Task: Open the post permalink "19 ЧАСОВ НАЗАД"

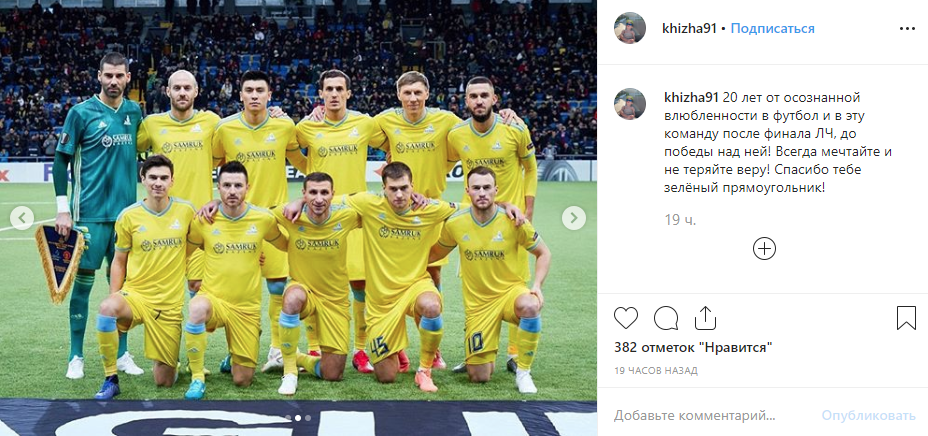Action: [656, 371]
